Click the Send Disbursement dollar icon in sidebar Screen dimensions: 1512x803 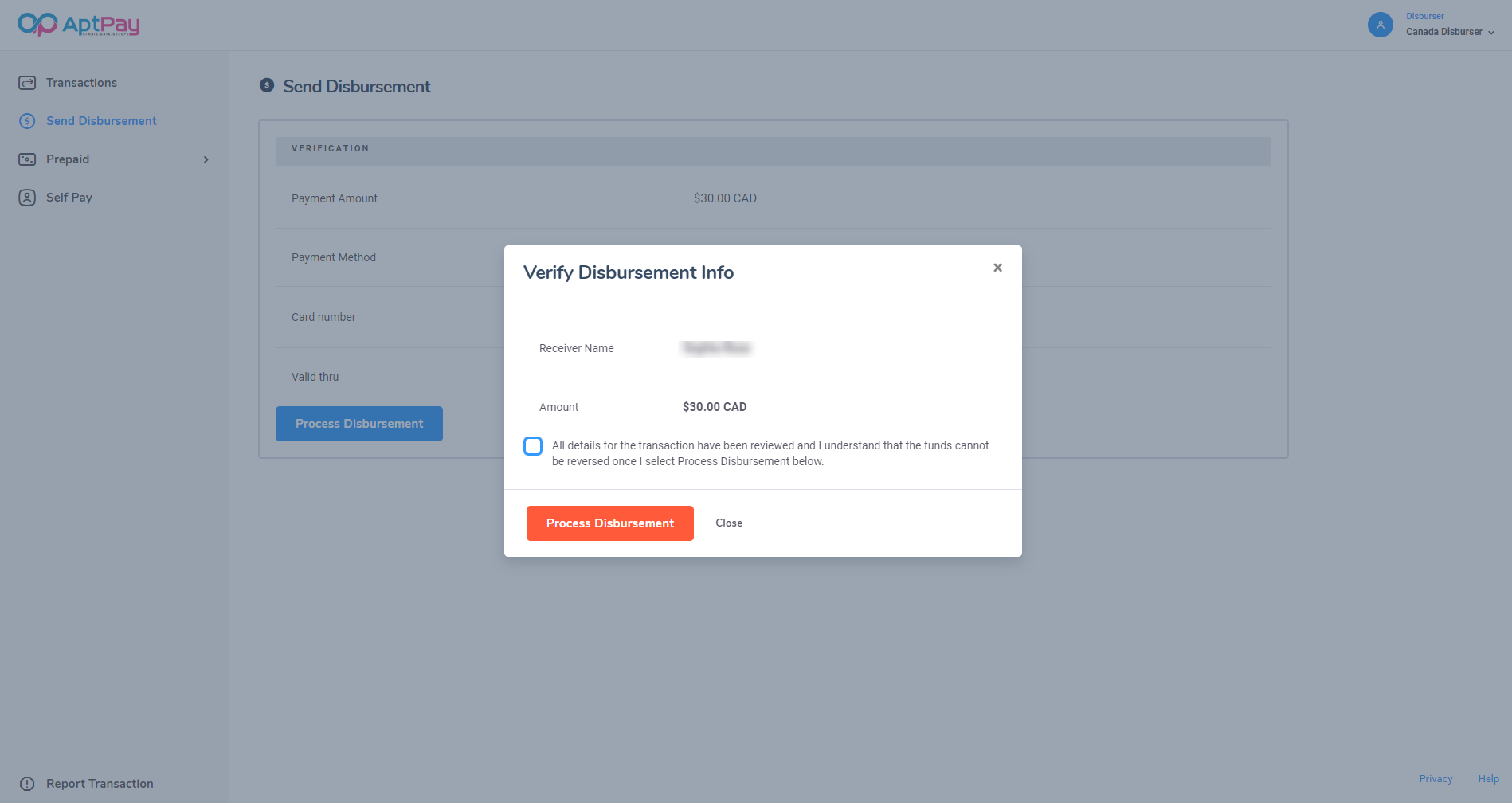click(27, 121)
